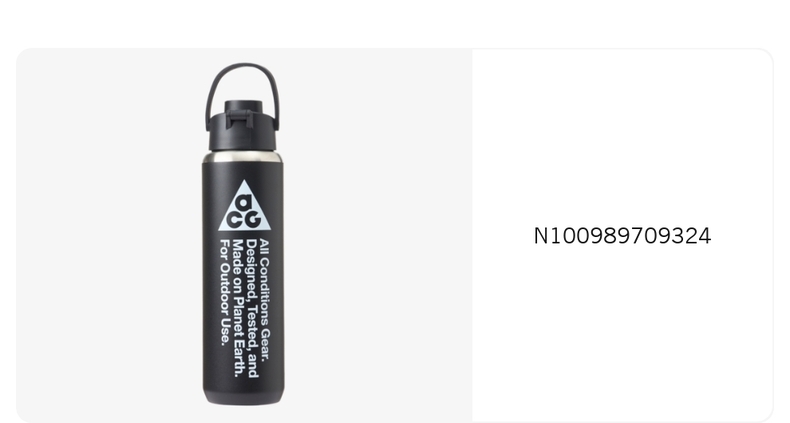This screenshot has height=423, width=790.
Task: Open the black water bottle product image
Action: [243, 234]
